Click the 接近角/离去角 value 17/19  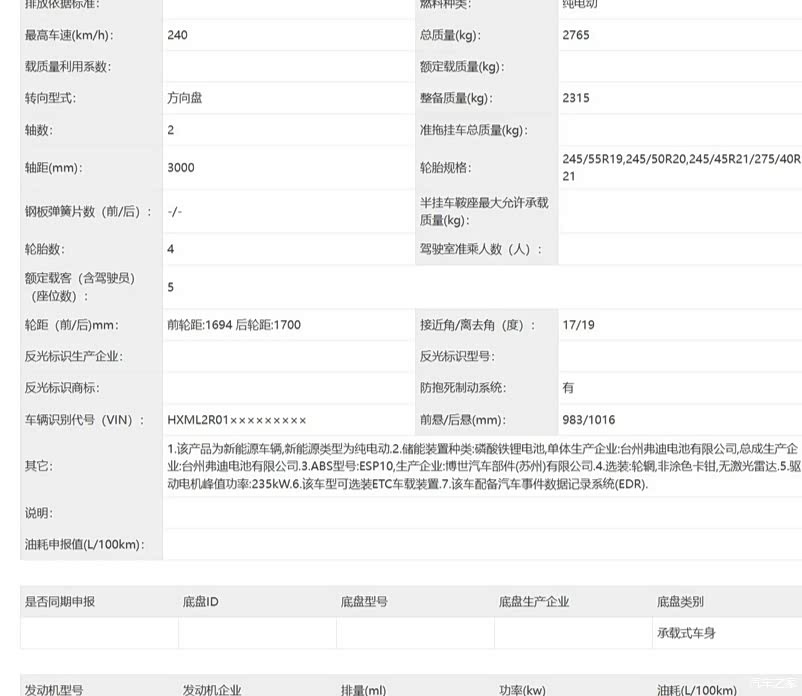point(578,325)
